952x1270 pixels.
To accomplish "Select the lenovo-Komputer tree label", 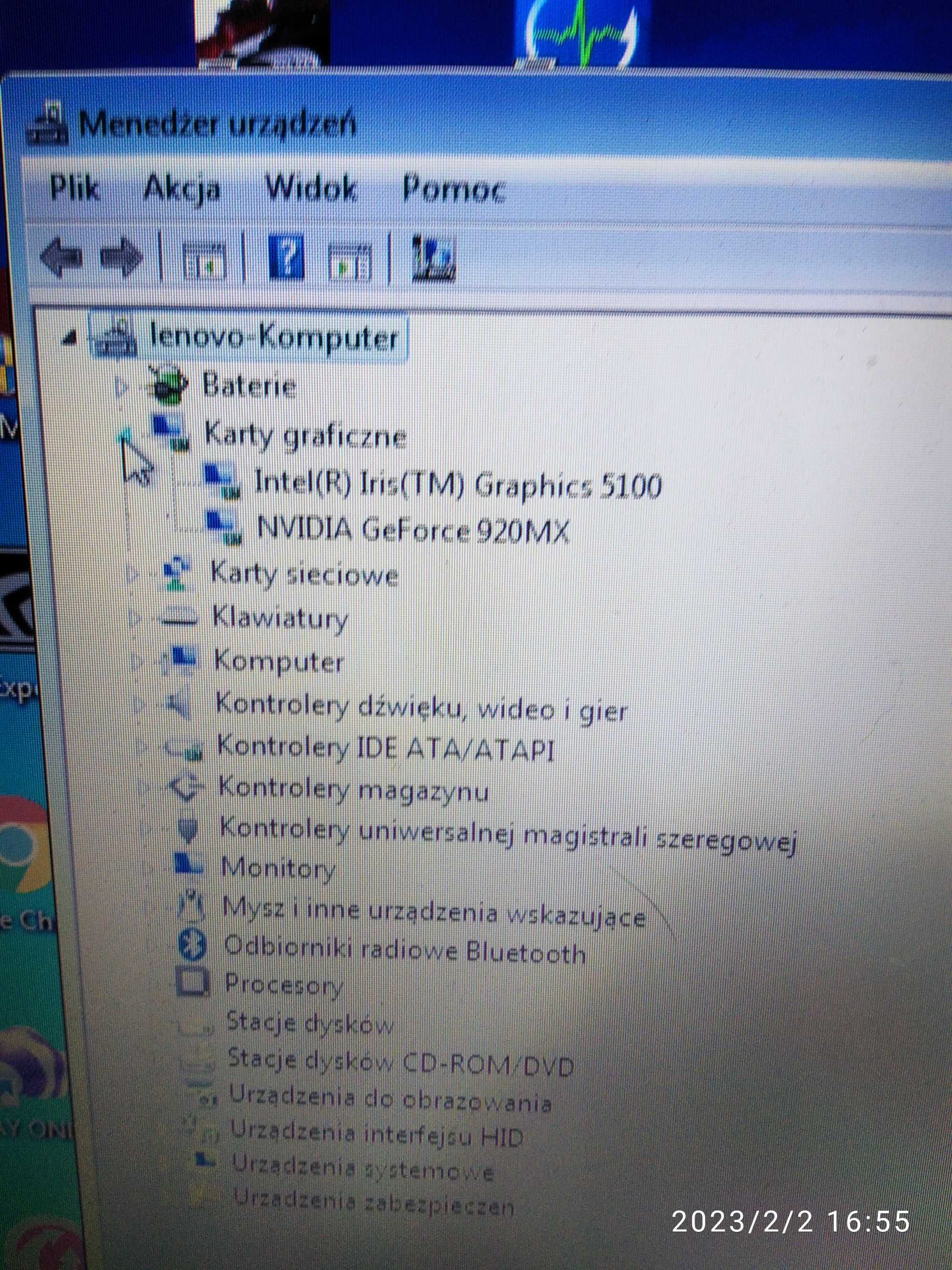I will (x=273, y=337).
